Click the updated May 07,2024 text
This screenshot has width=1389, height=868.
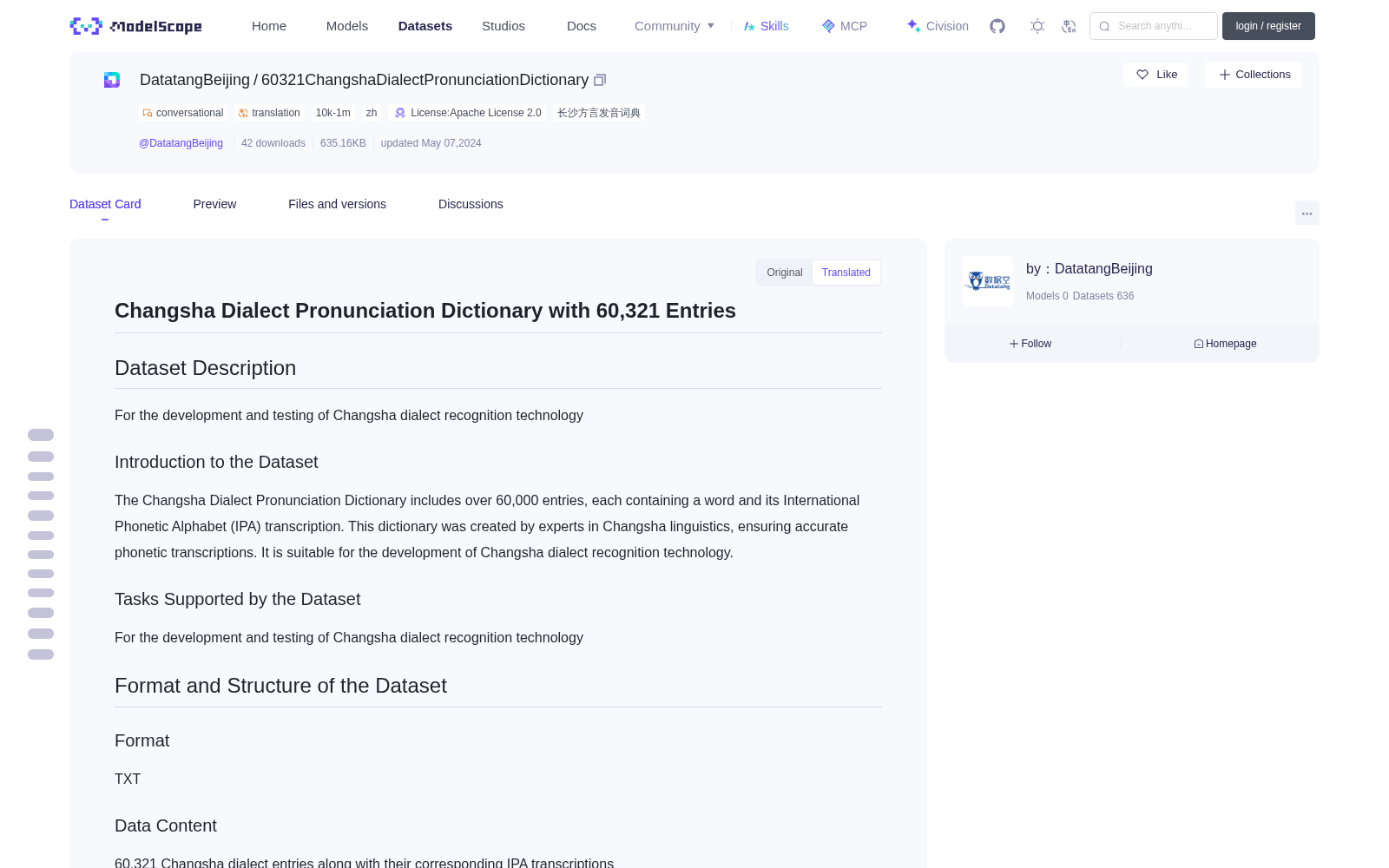click(431, 143)
